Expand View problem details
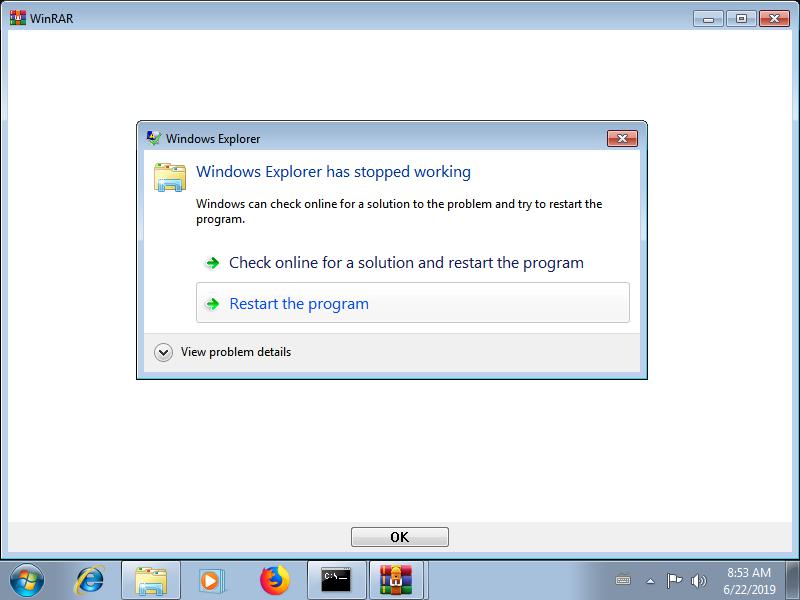800x600 pixels. coord(222,352)
